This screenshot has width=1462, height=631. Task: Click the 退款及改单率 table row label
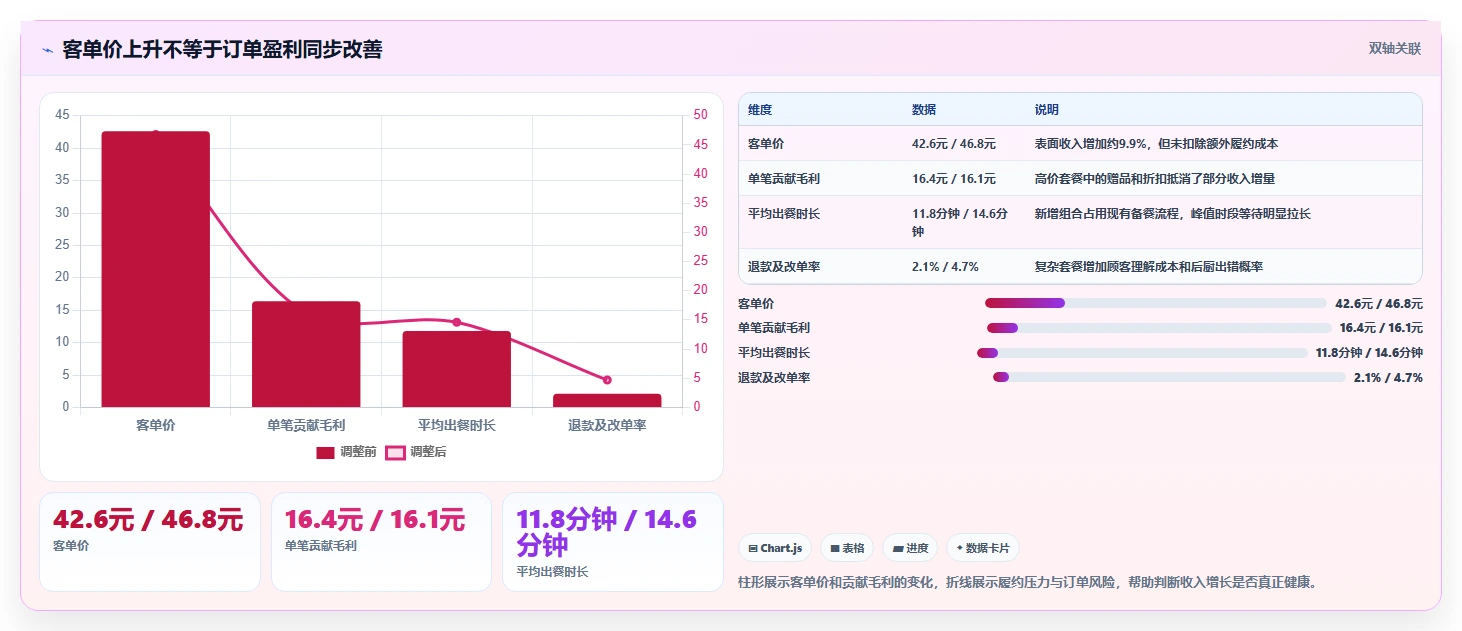[784, 267]
